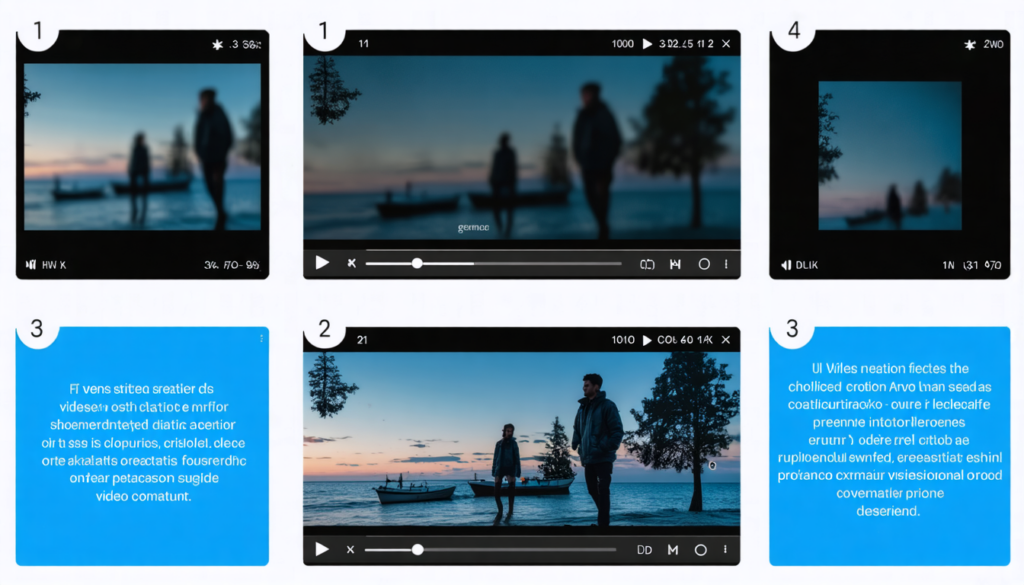Viewport: 1024px width, 585px height.
Task: Click the star icon next to 2WO
Action: (969, 45)
